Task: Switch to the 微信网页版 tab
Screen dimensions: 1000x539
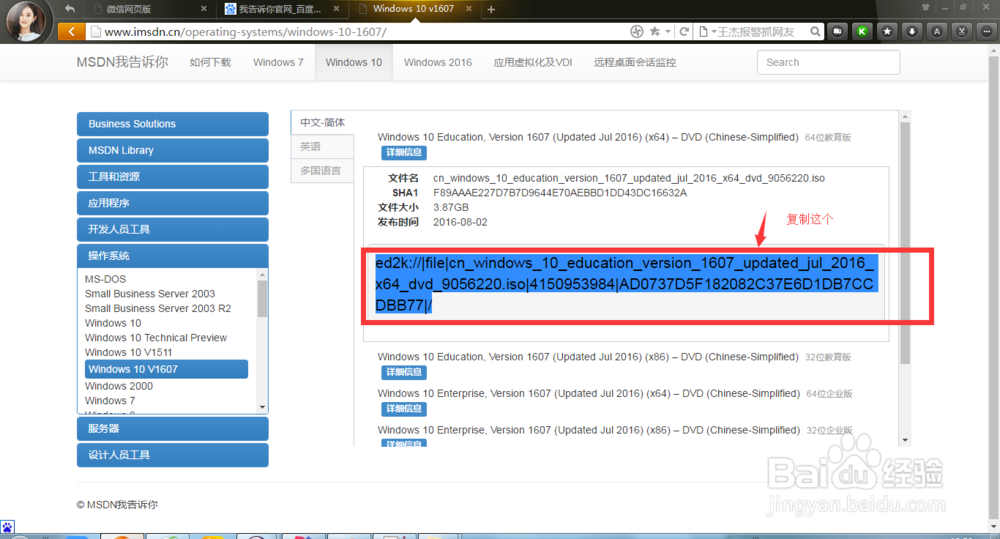Action: (149, 9)
